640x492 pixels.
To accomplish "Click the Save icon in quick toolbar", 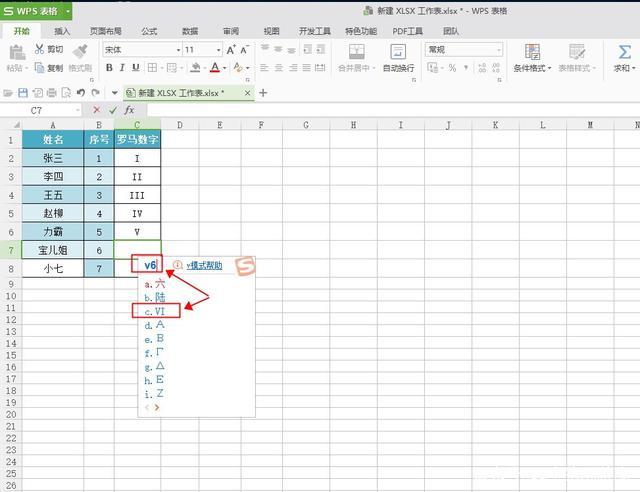I will [x=23, y=93].
